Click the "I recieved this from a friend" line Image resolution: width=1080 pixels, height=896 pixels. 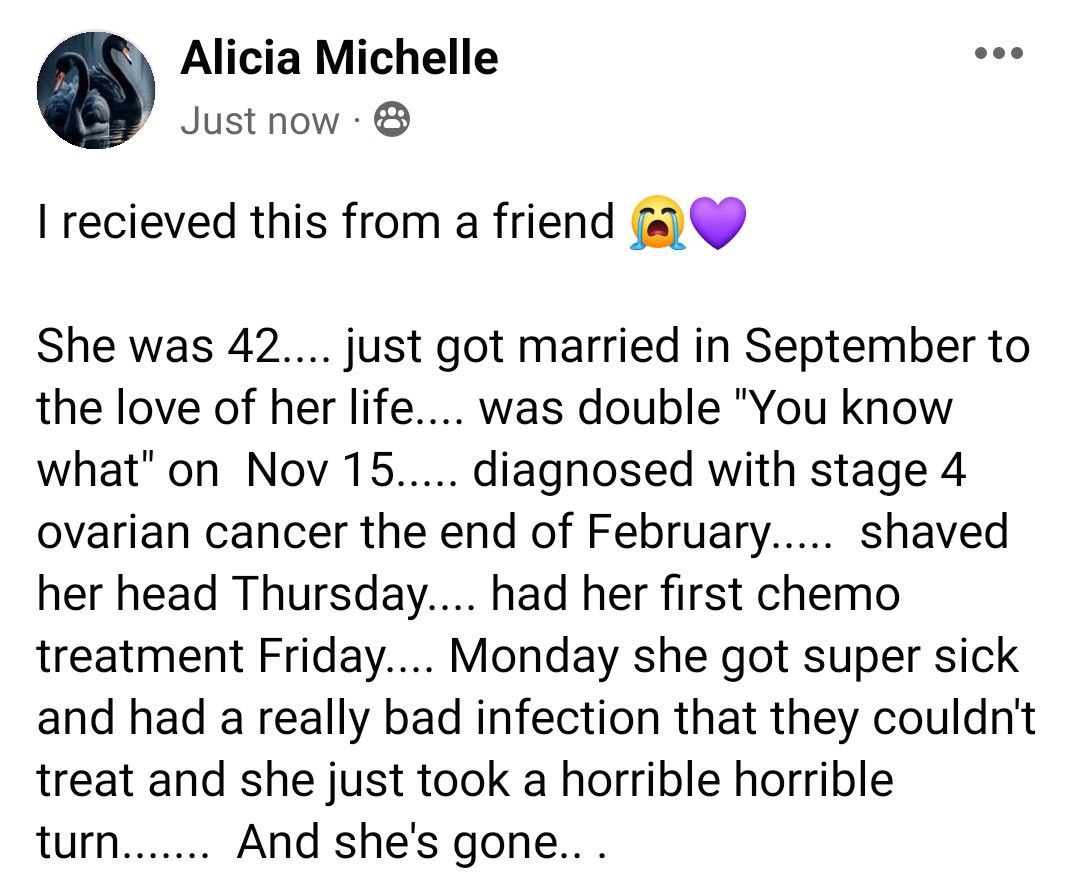coord(326,223)
